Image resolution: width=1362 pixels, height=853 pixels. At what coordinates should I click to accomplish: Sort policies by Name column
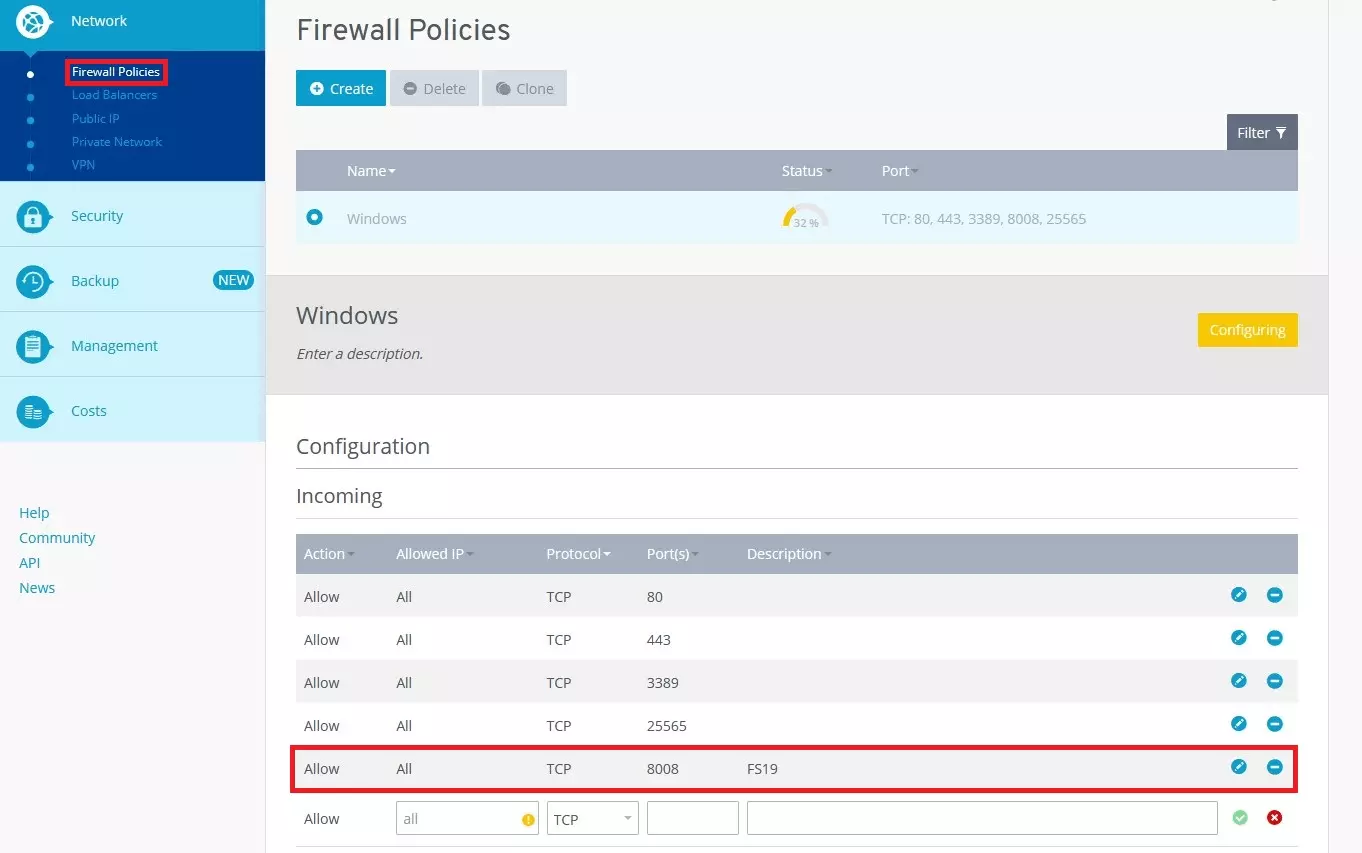tap(371, 171)
